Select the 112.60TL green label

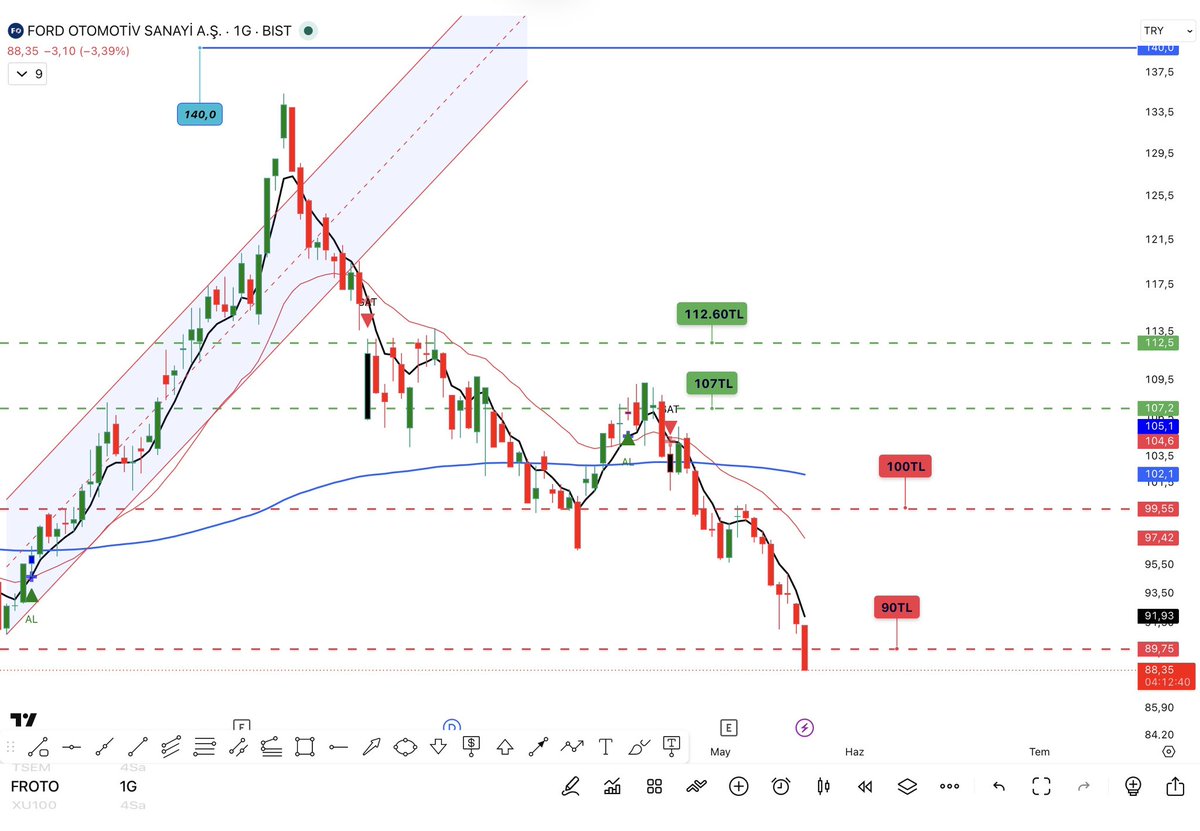[x=713, y=314]
